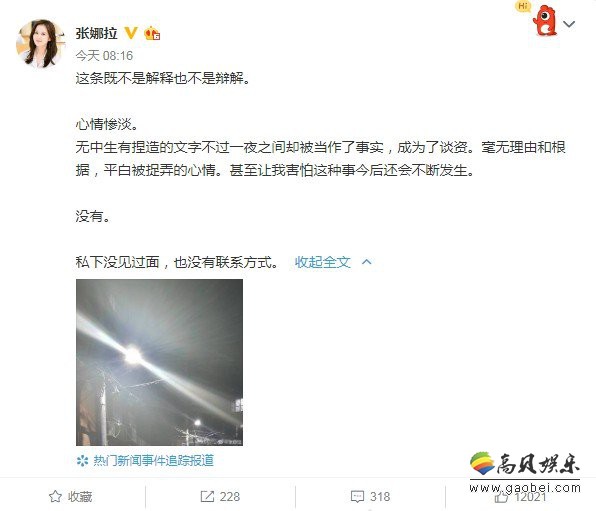The image size is (596, 511).
Task: Open the post options dropdown arrow
Action: pos(569,24)
